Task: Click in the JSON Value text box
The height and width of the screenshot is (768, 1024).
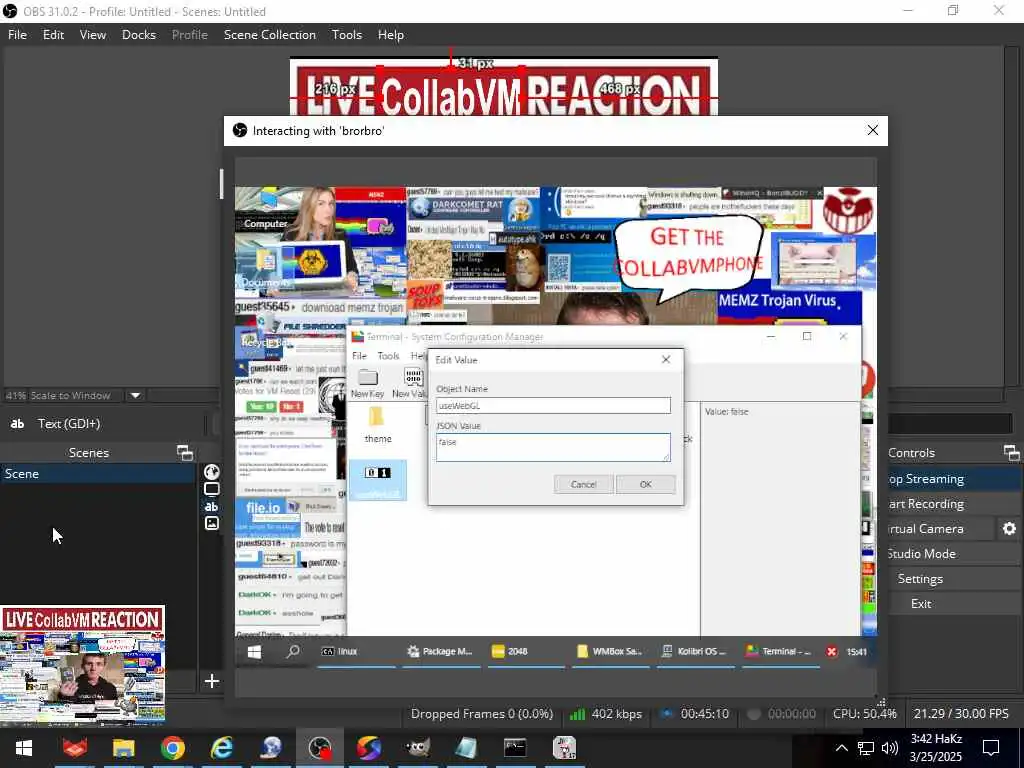Action: click(553, 447)
